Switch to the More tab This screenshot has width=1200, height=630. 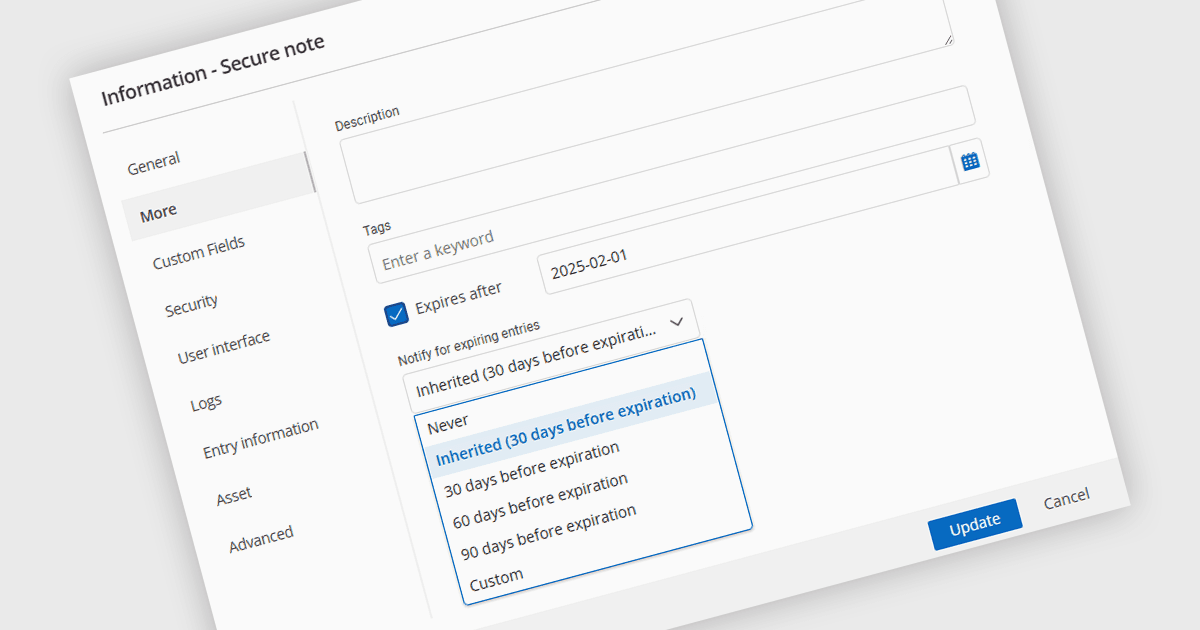click(x=158, y=212)
